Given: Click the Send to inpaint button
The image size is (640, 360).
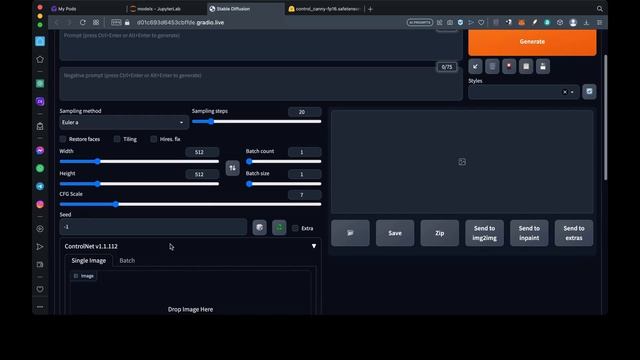Looking at the screenshot, I should tap(529, 233).
